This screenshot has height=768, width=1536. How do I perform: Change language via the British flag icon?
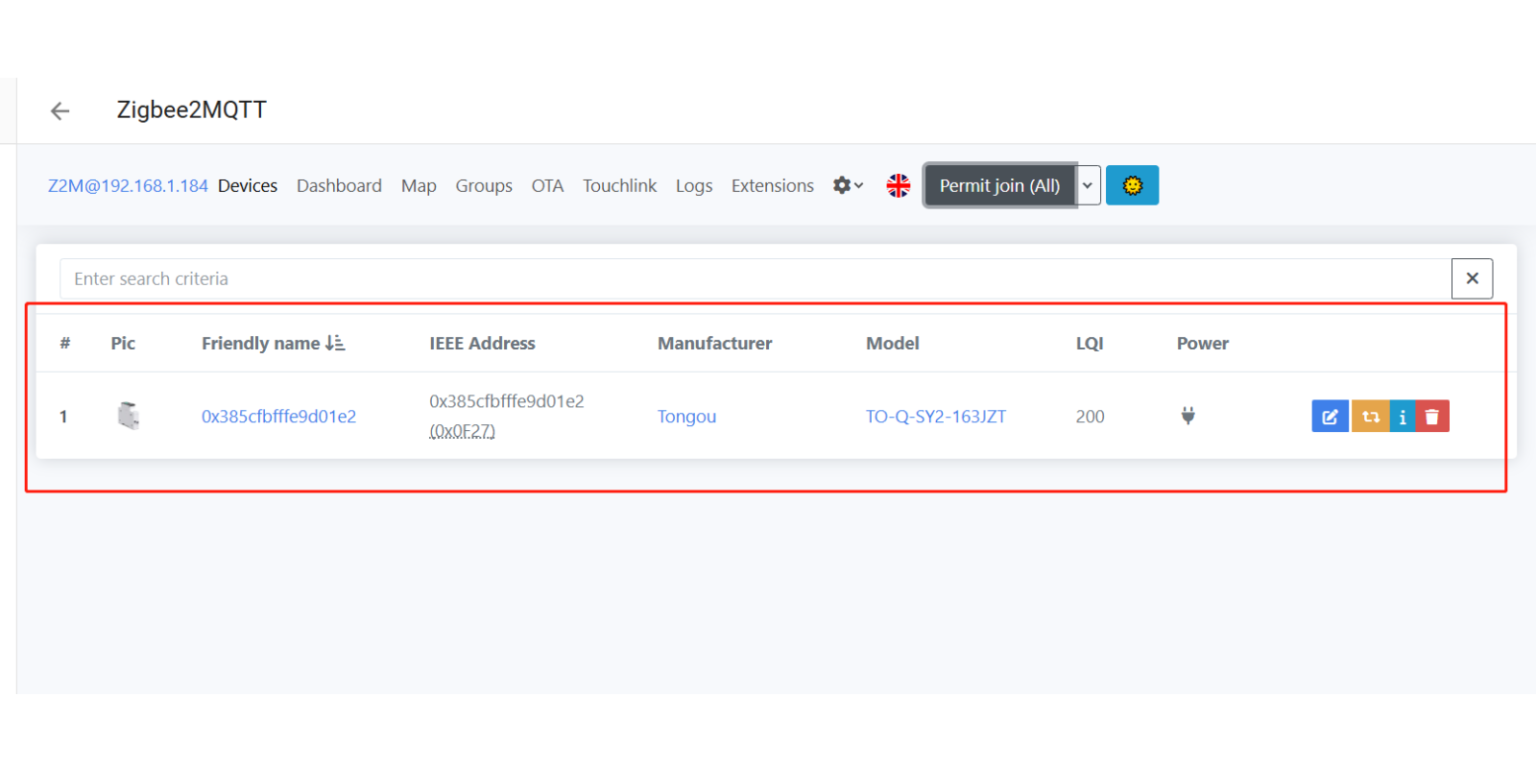[898, 185]
